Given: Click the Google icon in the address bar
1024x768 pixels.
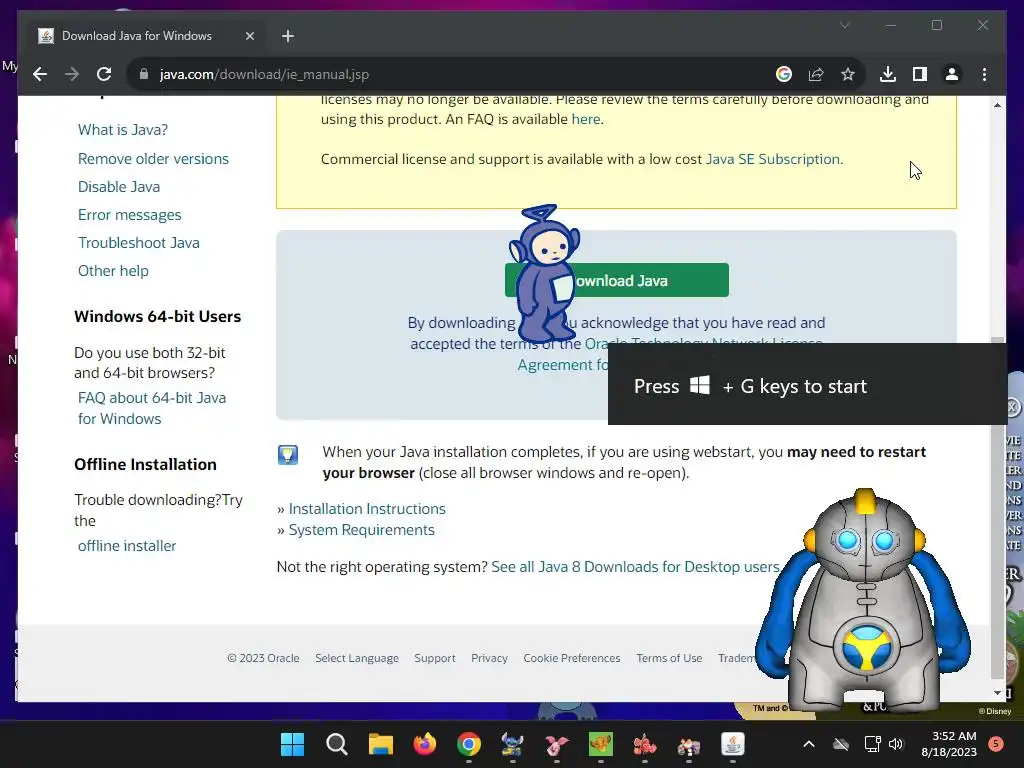Looking at the screenshot, I should pyautogui.click(x=784, y=74).
